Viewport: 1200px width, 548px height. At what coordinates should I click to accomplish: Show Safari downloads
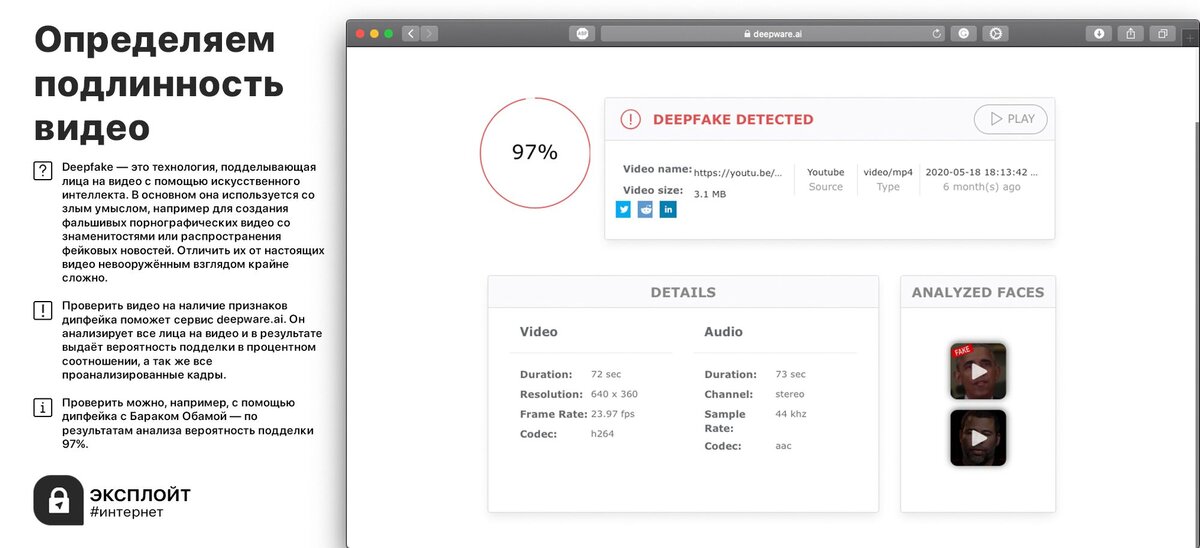tap(1099, 33)
